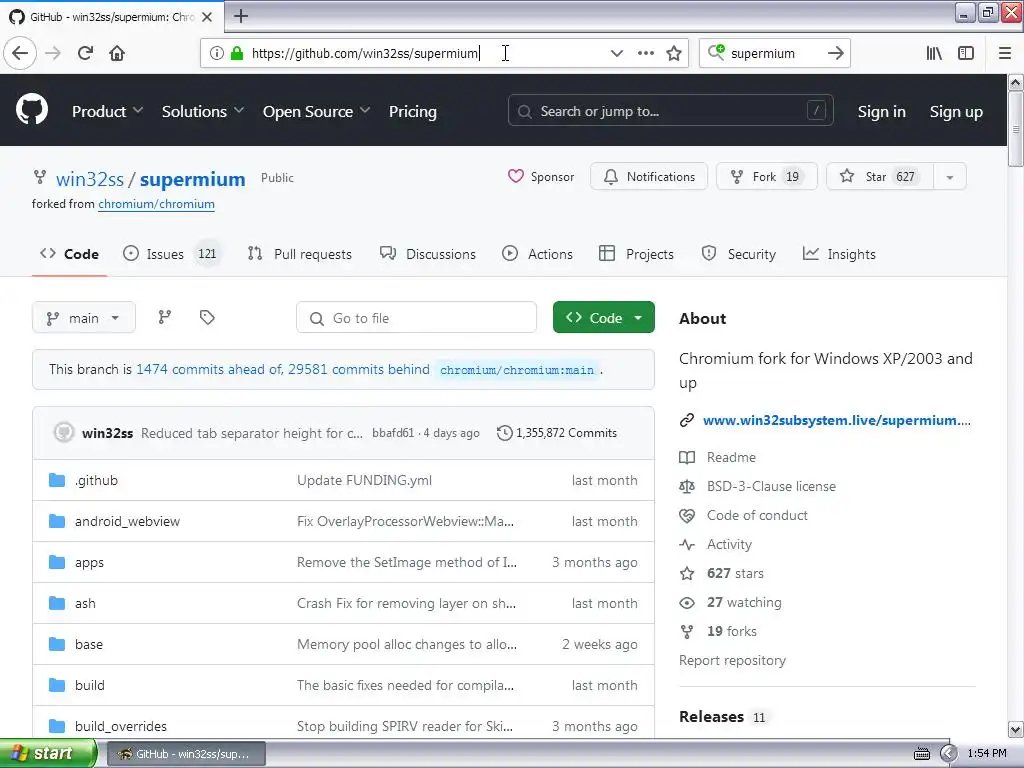Show address bar history dropdown
The width and height of the screenshot is (1024, 768).
click(616, 53)
